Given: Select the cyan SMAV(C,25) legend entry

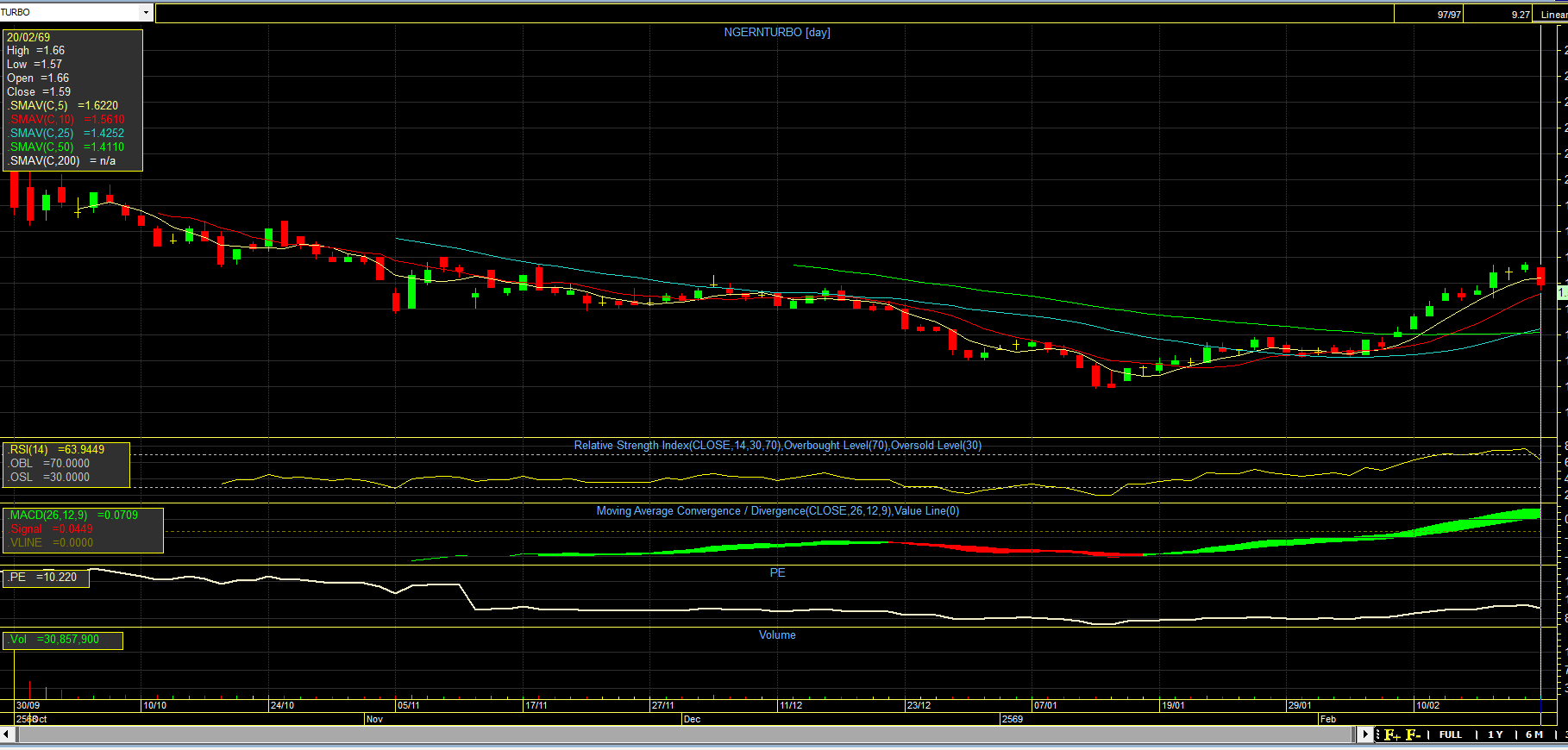Looking at the screenshot, I should (x=66, y=134).
